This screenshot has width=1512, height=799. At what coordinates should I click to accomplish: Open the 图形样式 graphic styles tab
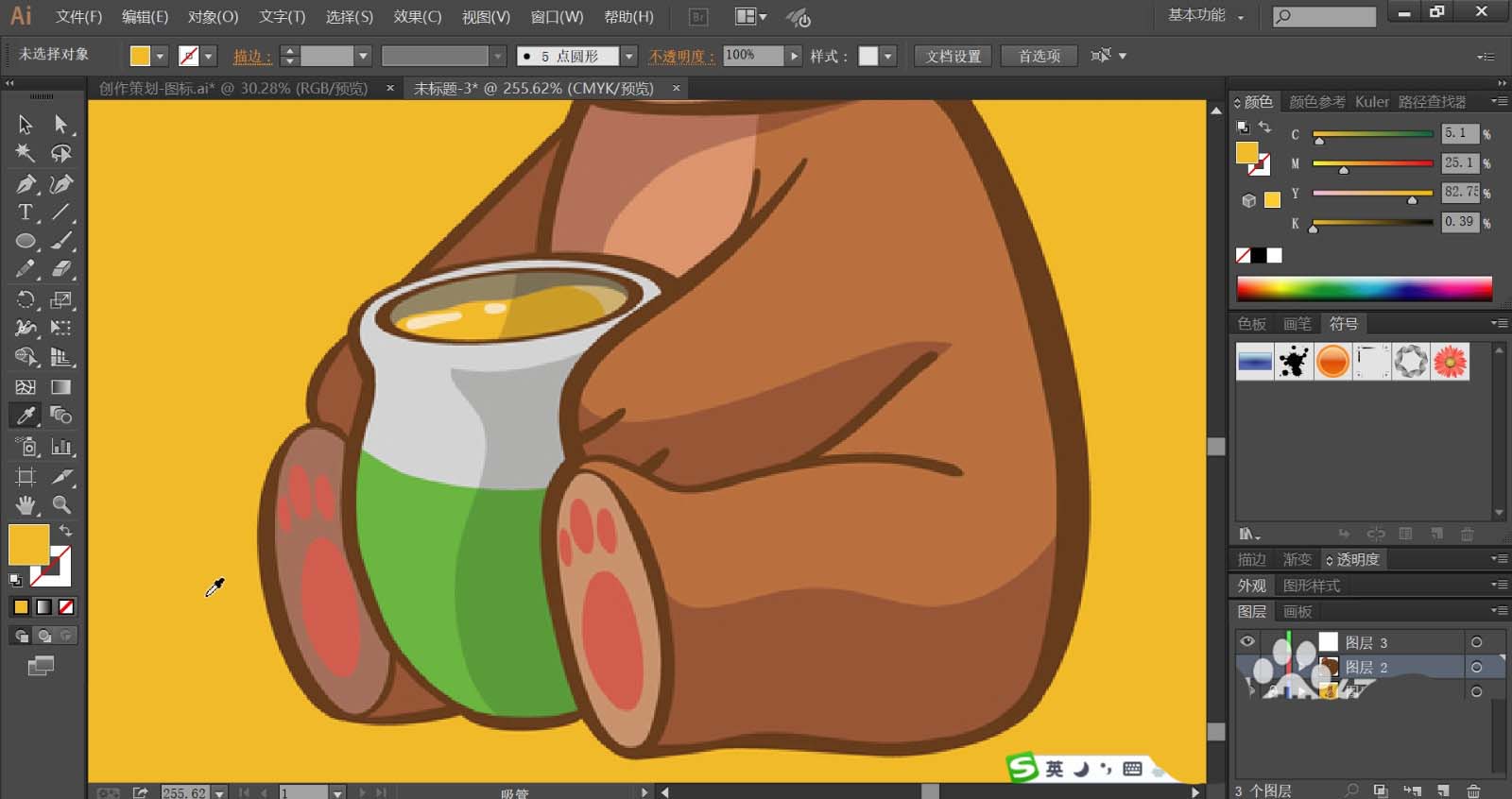(1311, 586)
